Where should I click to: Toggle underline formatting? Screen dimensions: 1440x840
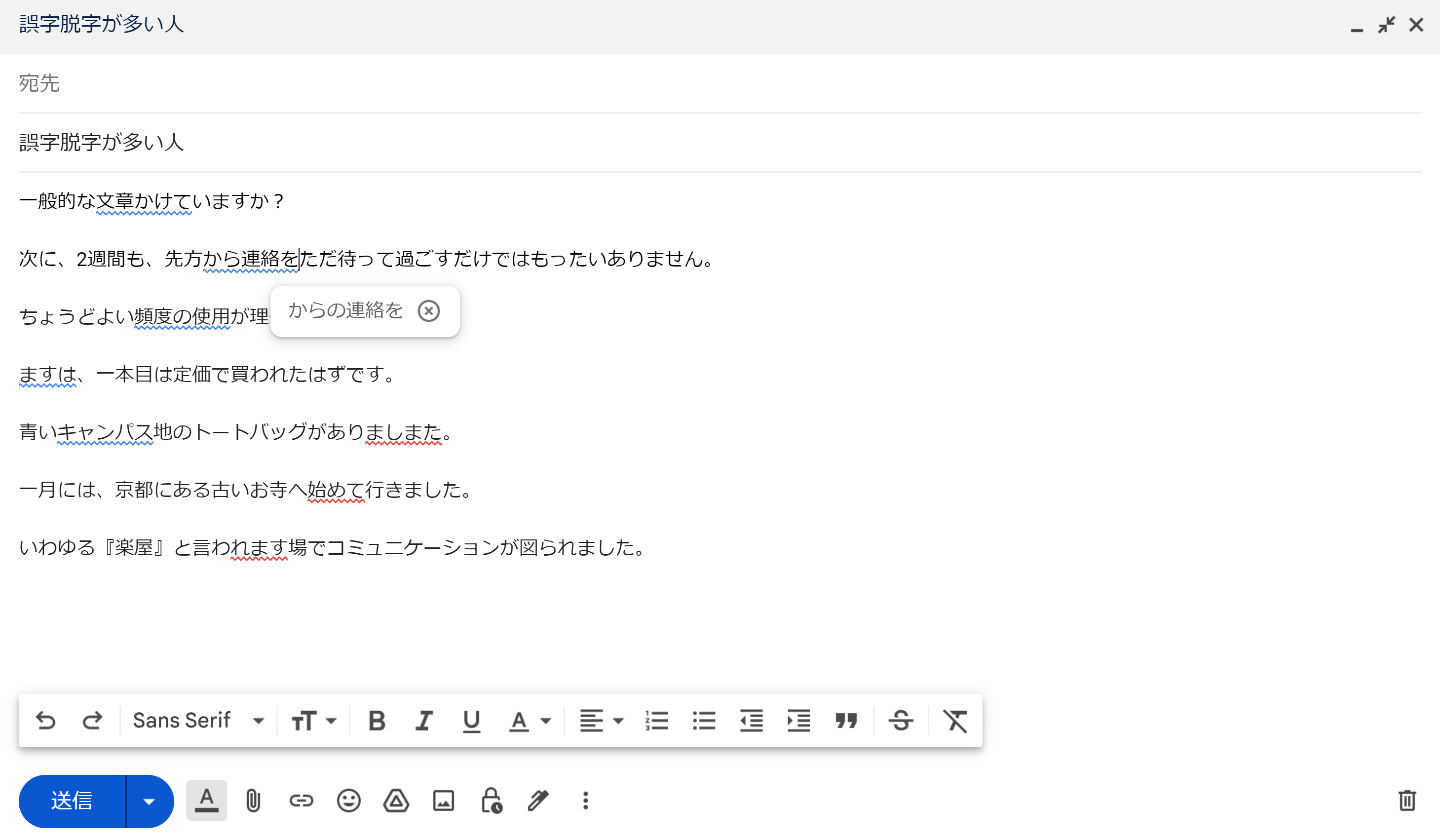470,720
